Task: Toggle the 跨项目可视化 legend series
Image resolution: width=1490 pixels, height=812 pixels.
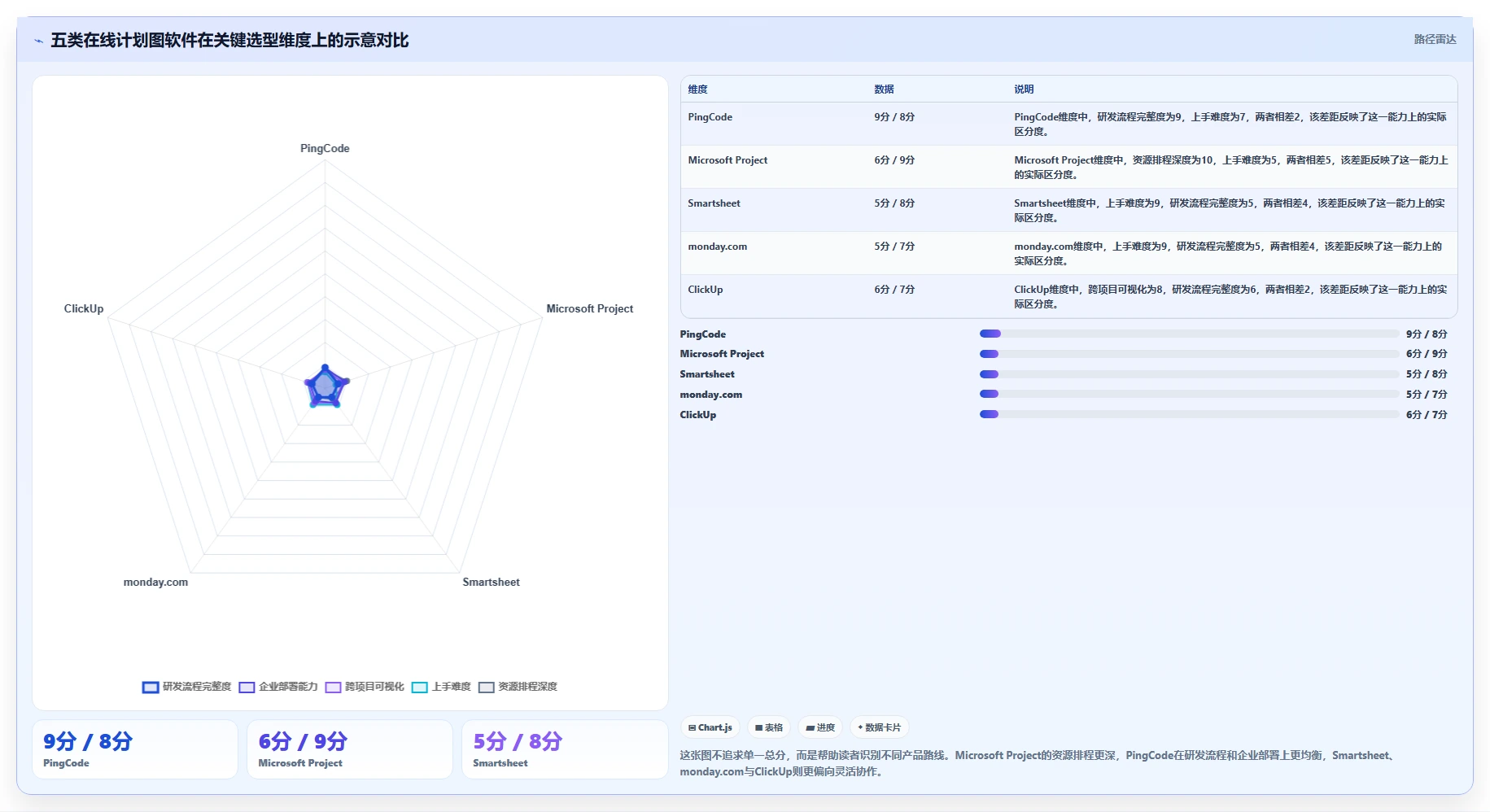Action: coord(365,687)
